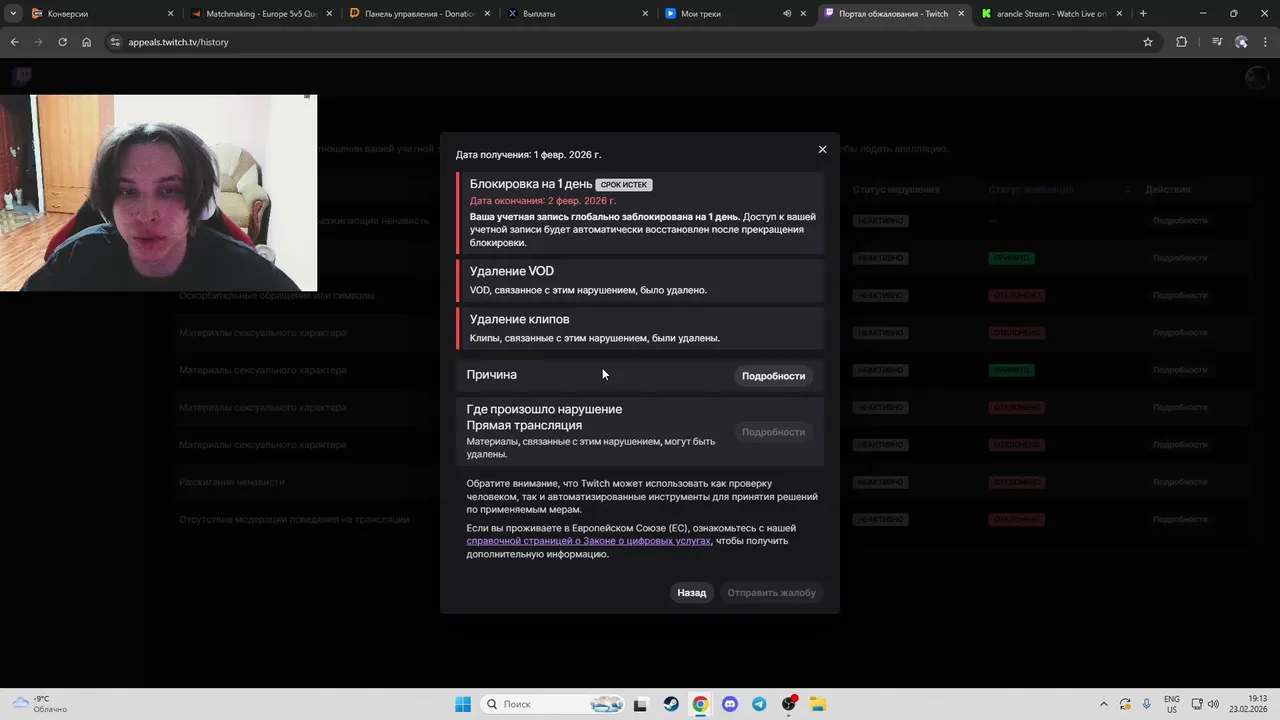Click the Twitch logo on the page
Viewport: 1280px width, 720px height.
click(x=22, y=77)
